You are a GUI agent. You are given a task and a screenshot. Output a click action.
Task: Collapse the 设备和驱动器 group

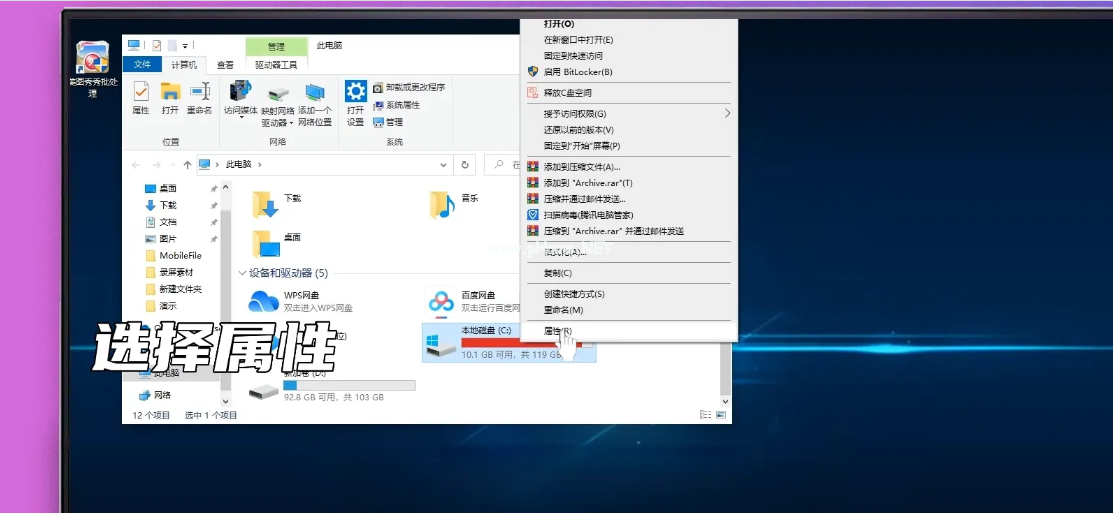pyautogui.click(x=242, y=273)
